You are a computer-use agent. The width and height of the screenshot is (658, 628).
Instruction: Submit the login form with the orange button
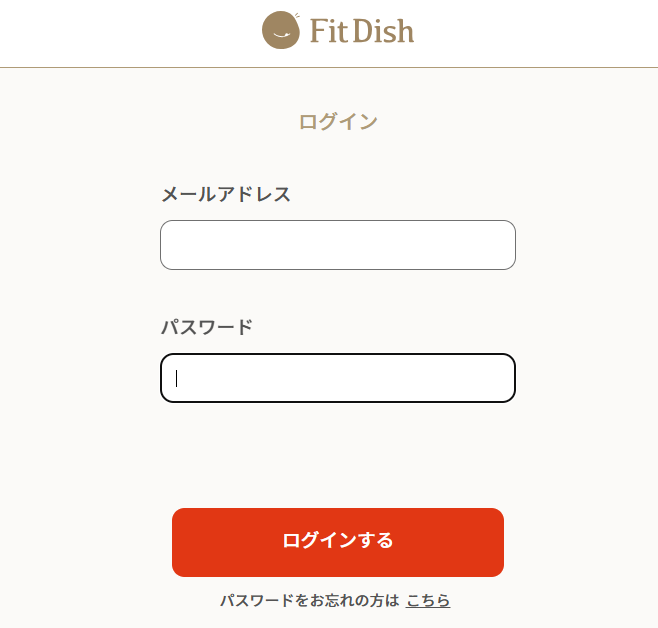[x=337, y=542]
